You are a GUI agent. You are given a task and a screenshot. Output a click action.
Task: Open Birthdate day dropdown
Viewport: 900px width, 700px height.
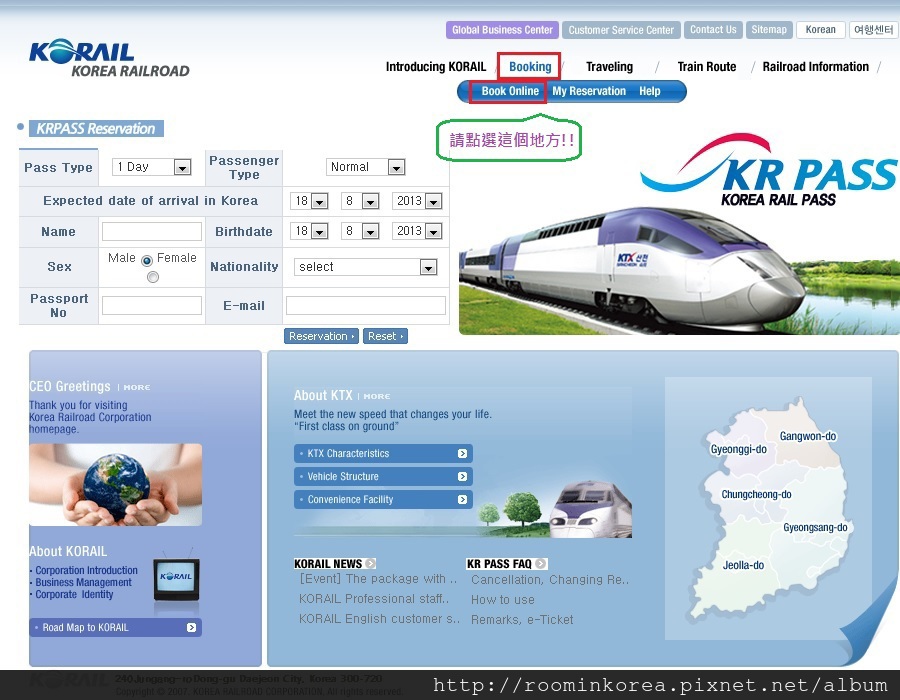coord(309,231)
